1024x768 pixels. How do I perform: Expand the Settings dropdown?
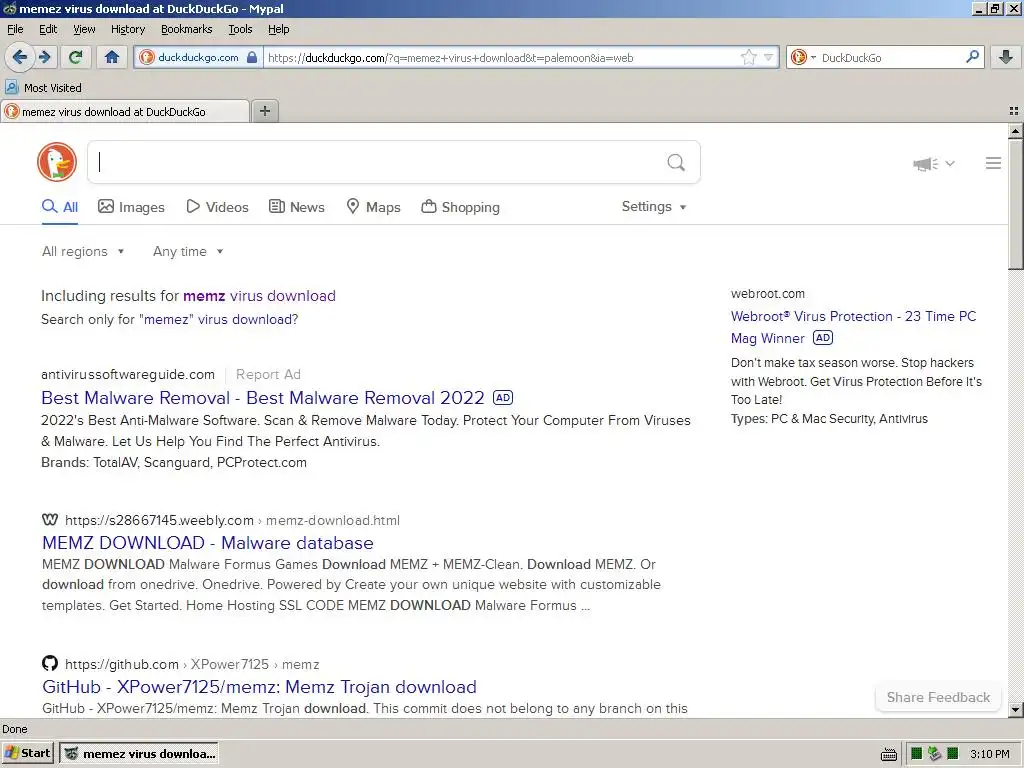[x=654, y=206]
